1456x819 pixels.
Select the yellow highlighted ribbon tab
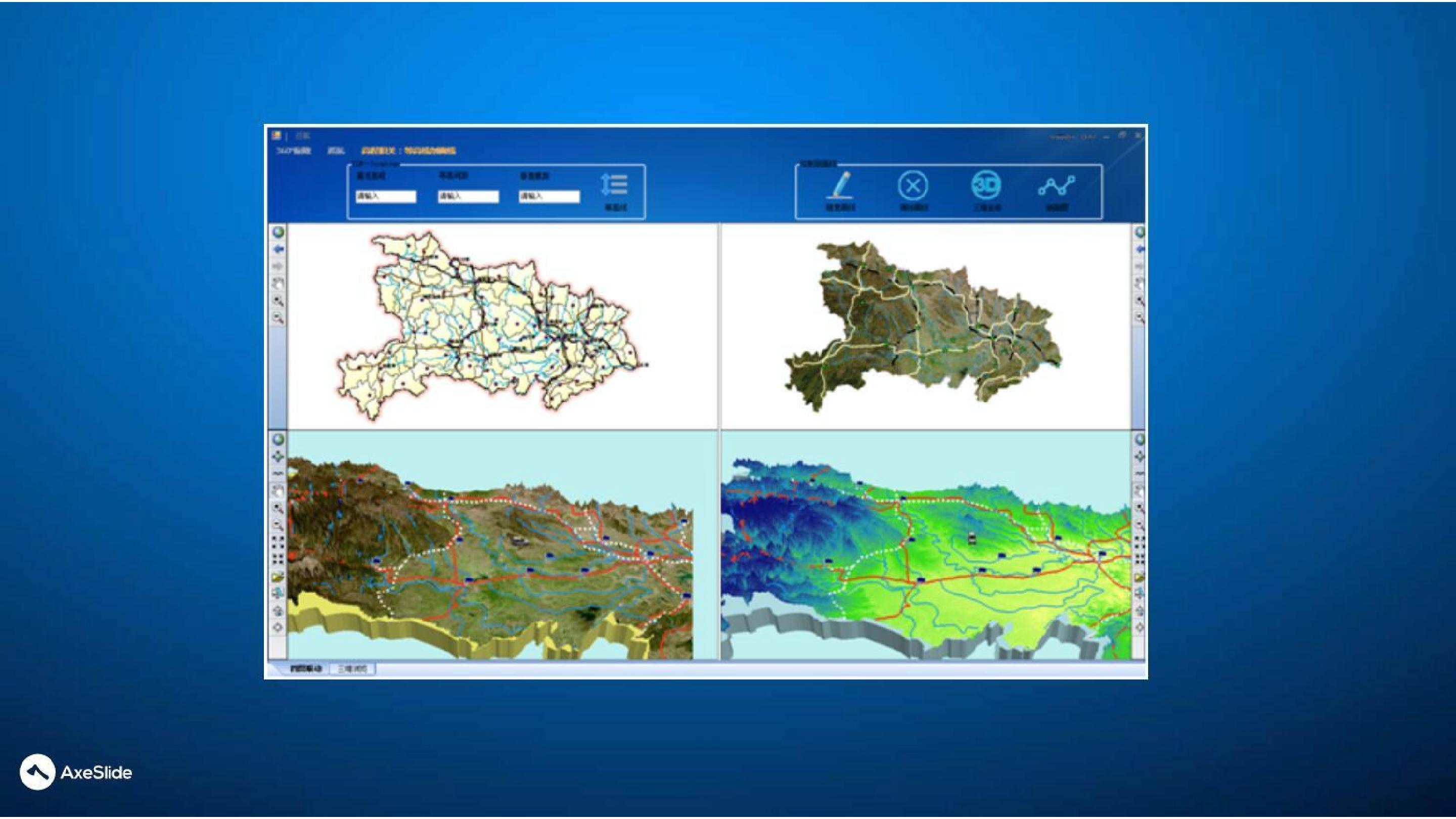click(x=408, y=151)
